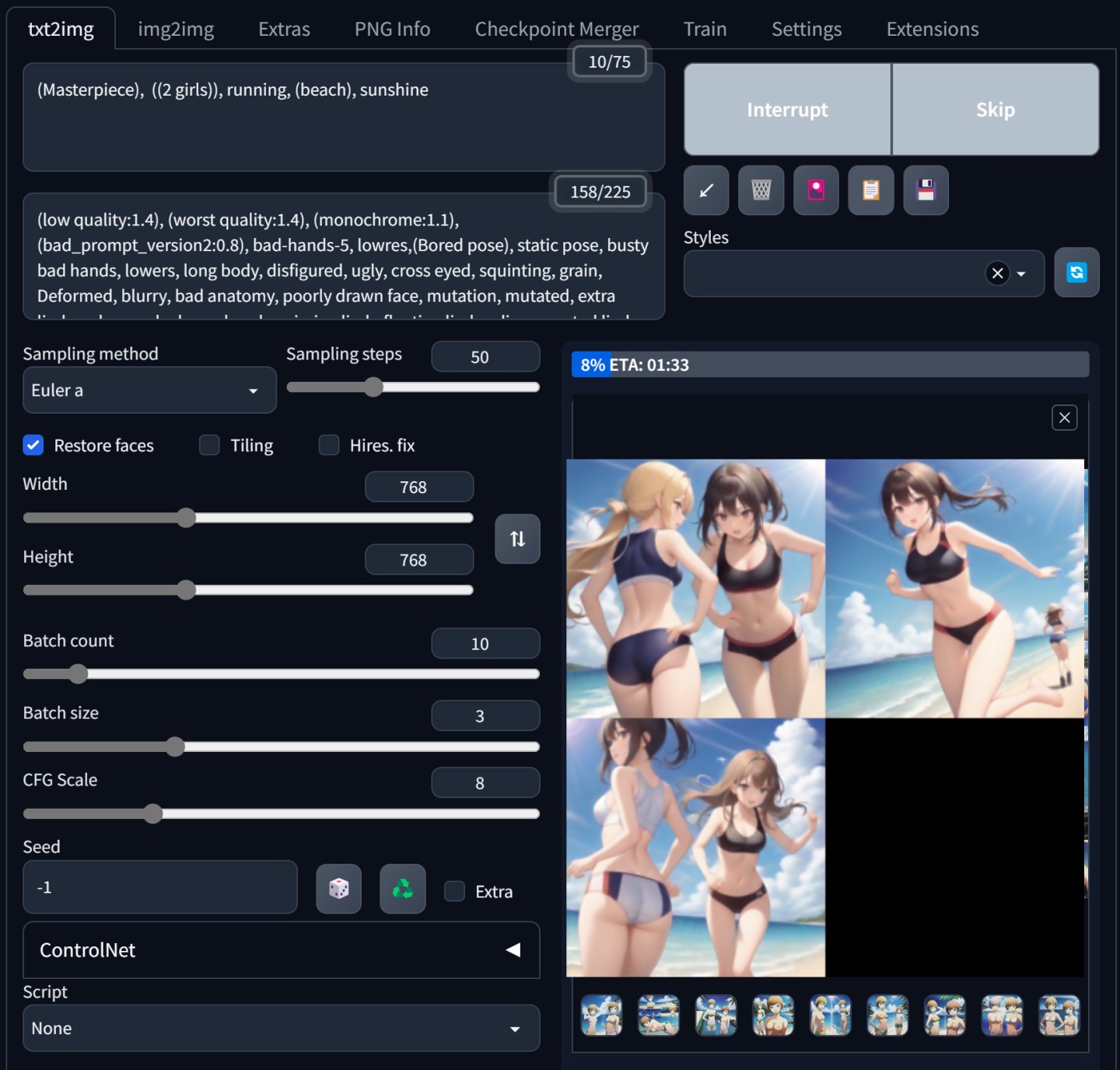Screen dimensions: 1120x1070
Task: Open the Script dropdown
Action: pyautogui.click(x=281, y=1029)
